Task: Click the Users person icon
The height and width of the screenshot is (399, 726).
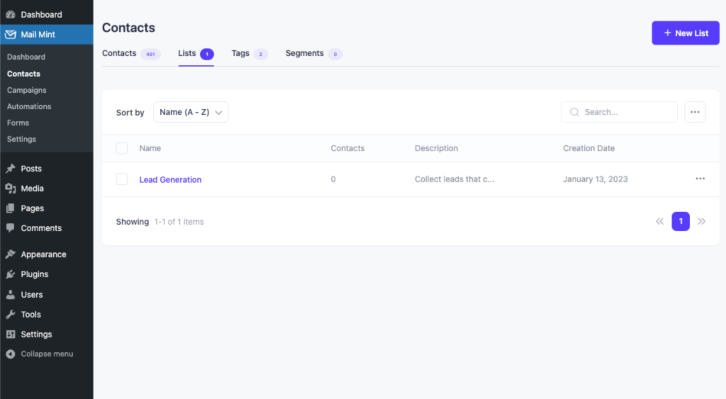Action: click(10, 294)
